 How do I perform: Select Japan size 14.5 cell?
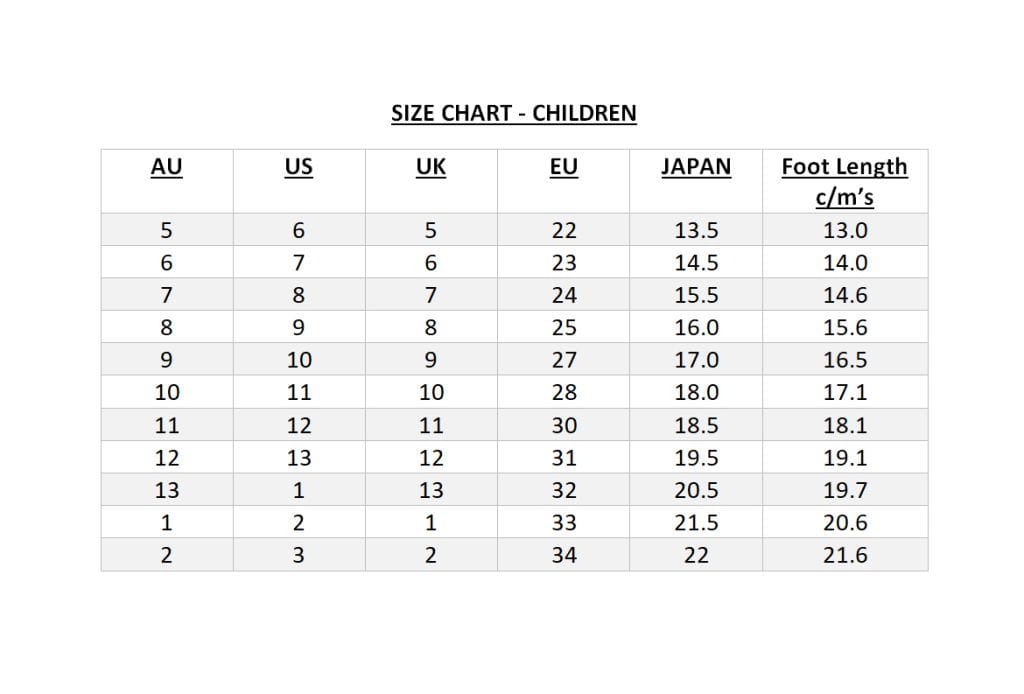696,263
